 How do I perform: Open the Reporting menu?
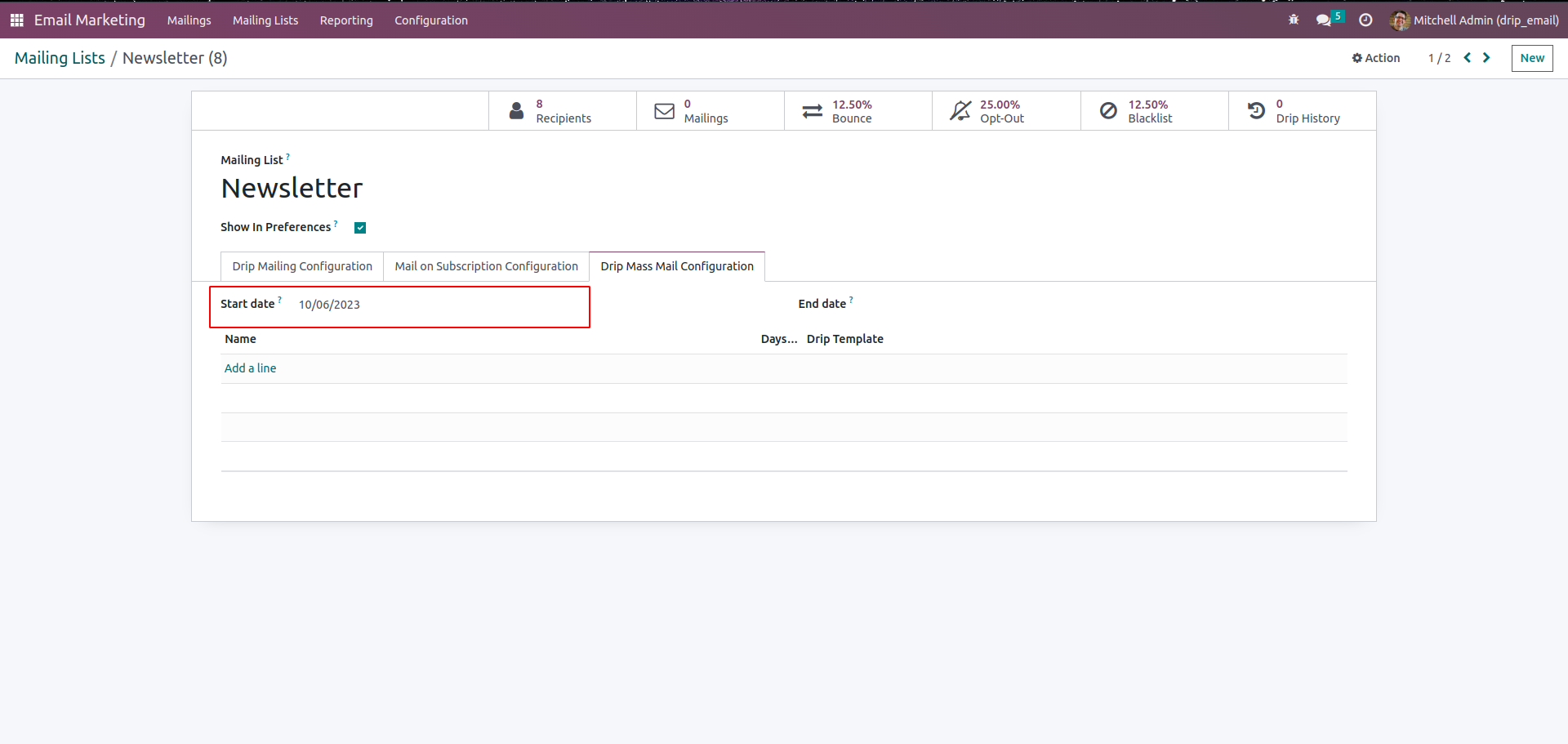coord(346,20)
